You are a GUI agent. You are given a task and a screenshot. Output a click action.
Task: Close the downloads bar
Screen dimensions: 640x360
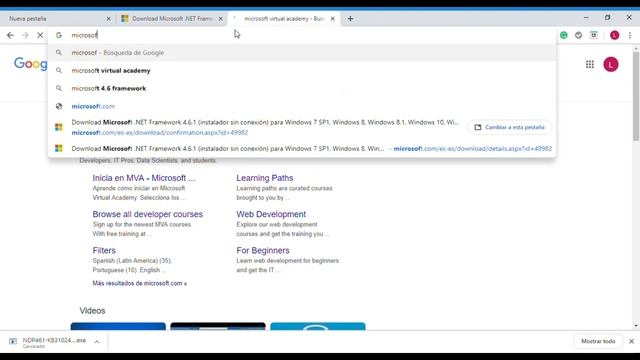click(631, 341)
